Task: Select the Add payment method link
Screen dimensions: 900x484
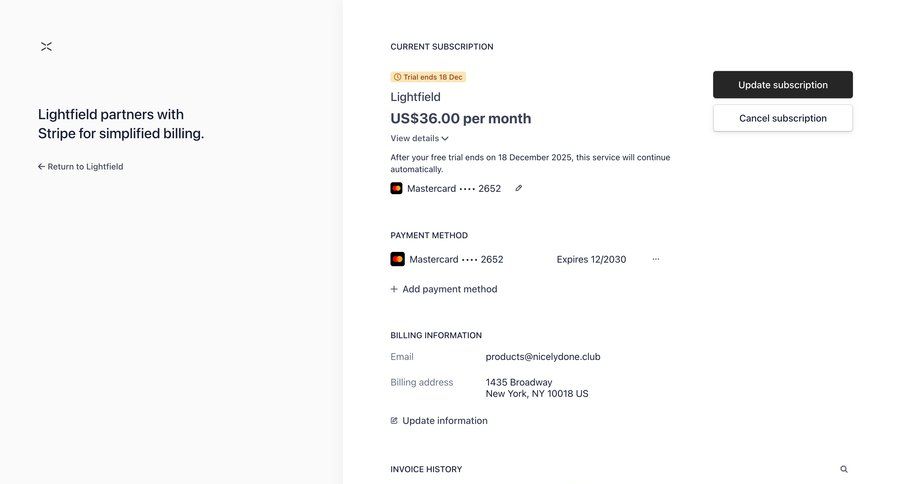Action: point(449,289)
